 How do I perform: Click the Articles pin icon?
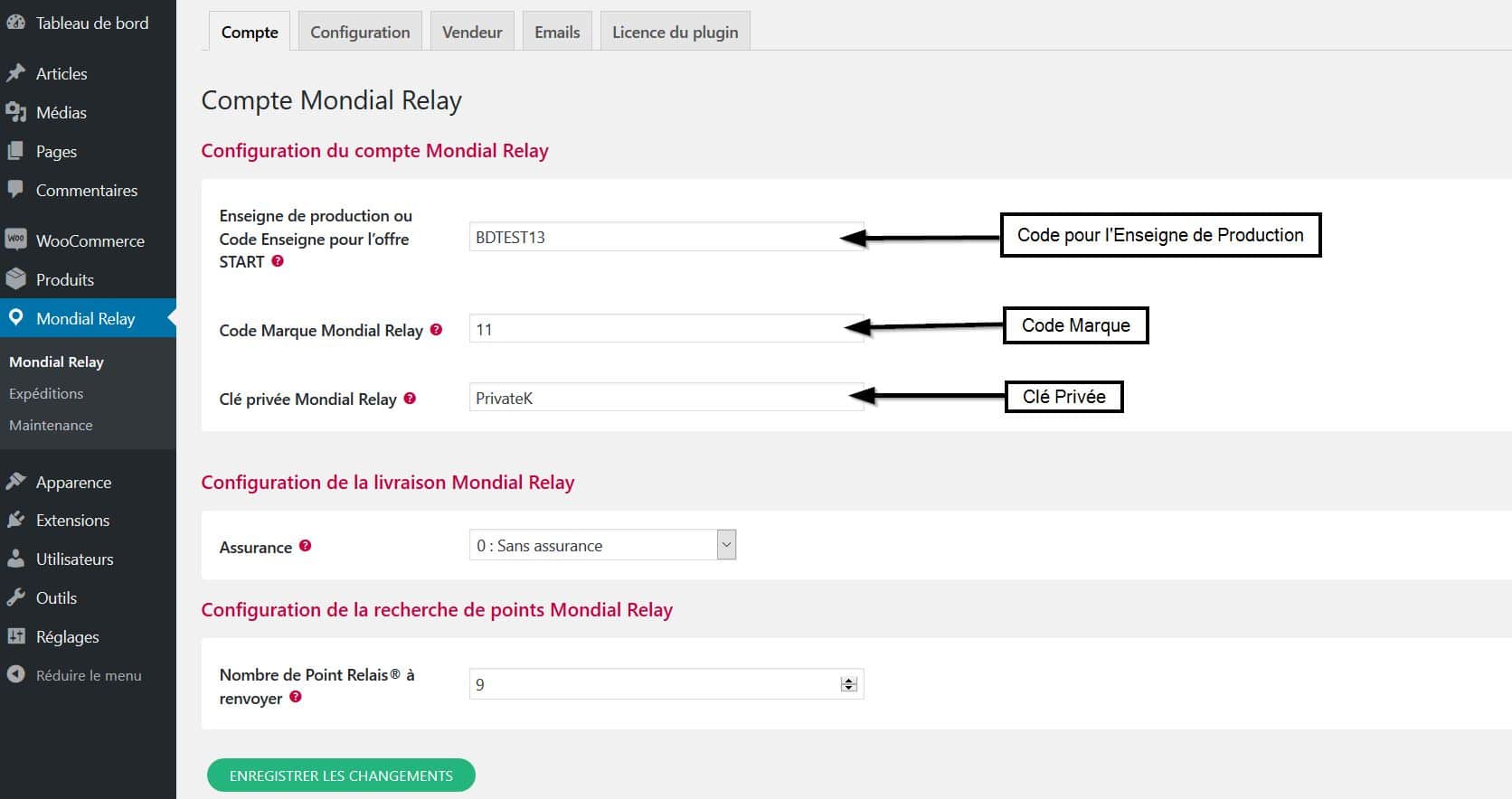point(15,73)
